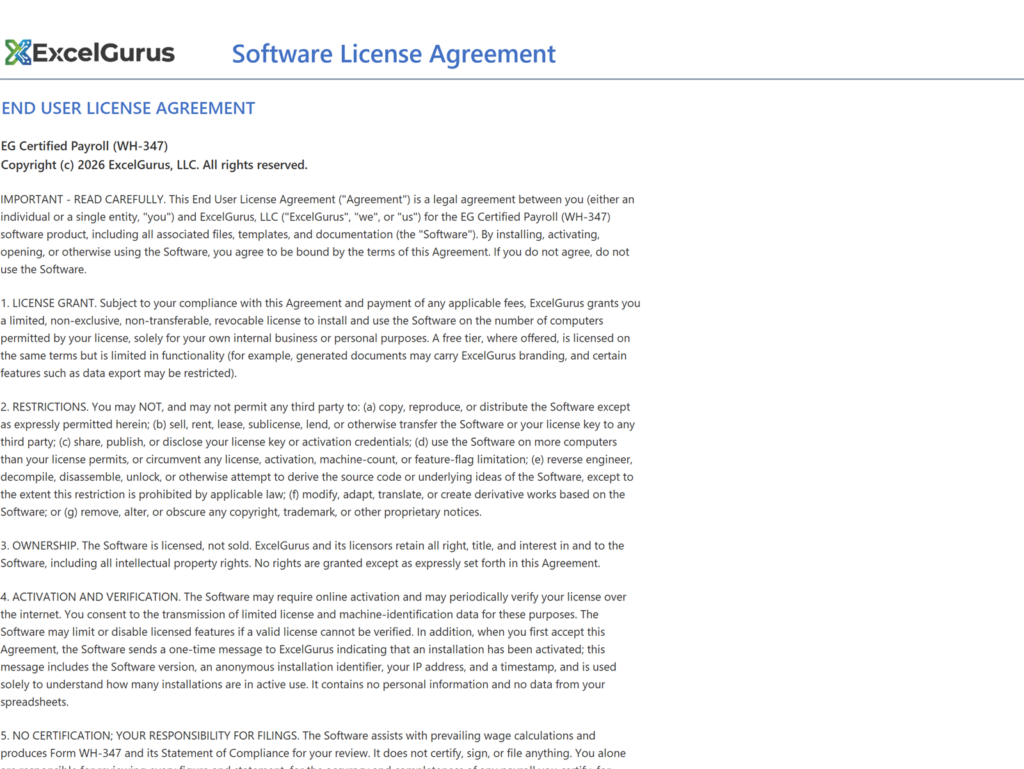Image resolution: width=1024 pixels, height=769 pixels.
Task: Click the "3. OWNERSHIP" section heading
Action: [x=40, y=546]
